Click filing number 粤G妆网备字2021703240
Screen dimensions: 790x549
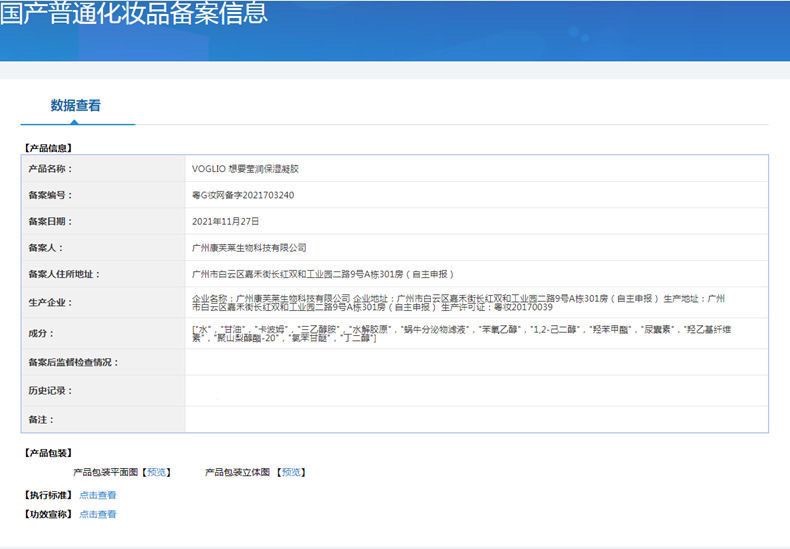point(243,195)
